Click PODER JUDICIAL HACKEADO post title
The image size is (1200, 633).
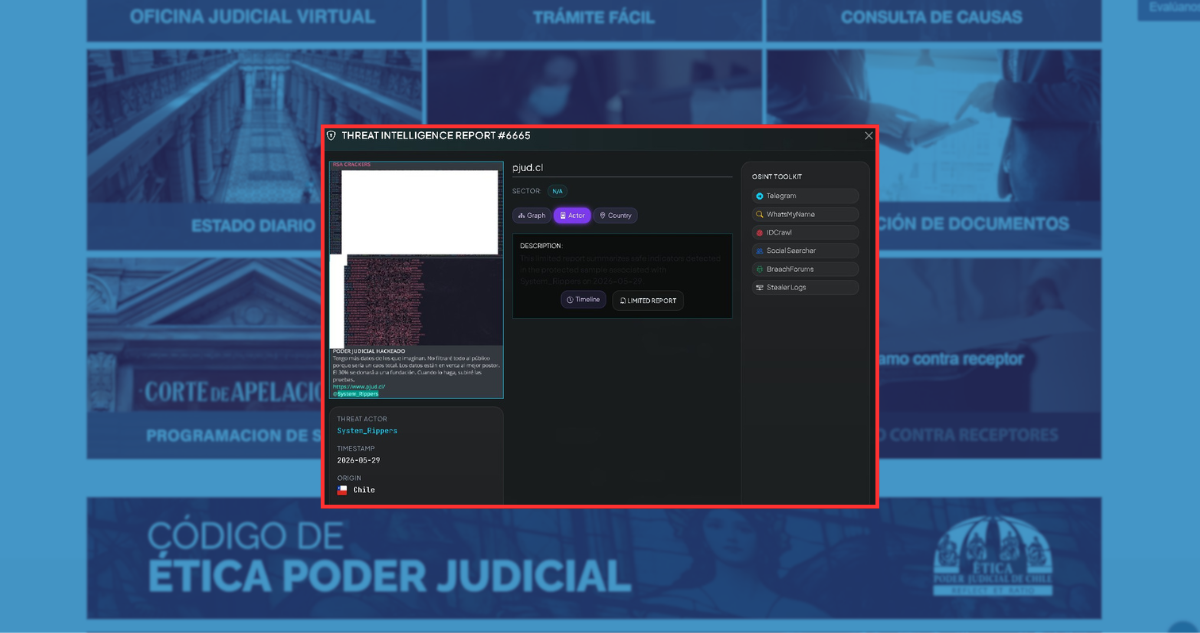pos(369,351)
